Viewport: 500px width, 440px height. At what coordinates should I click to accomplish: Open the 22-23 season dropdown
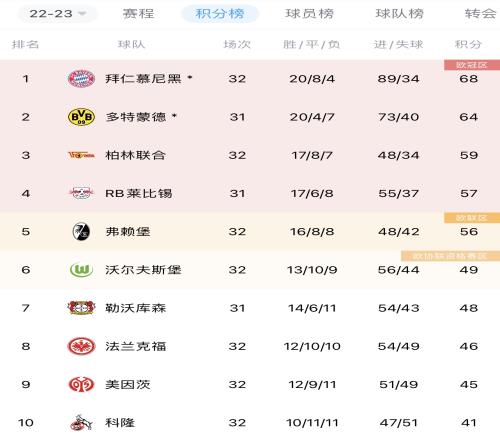pyautogui.click(x=57, y=14)
